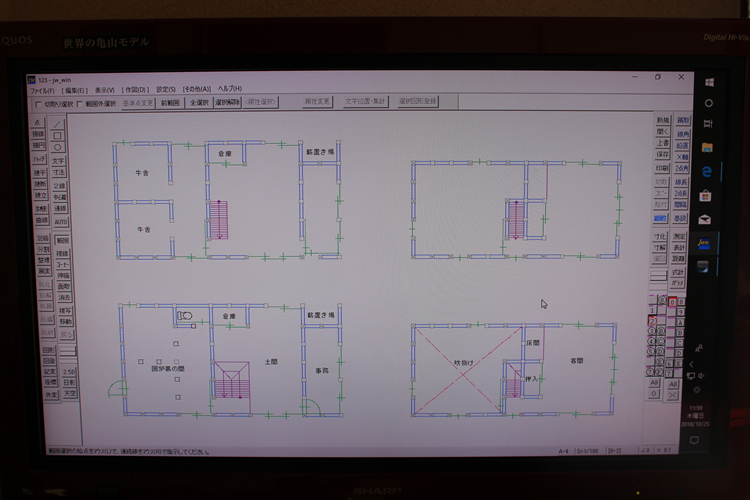The width and height of the screenshot is (750, 500).
Task: Open Microsoft Edge from the Windows taskbar
Action: (706, 171)
